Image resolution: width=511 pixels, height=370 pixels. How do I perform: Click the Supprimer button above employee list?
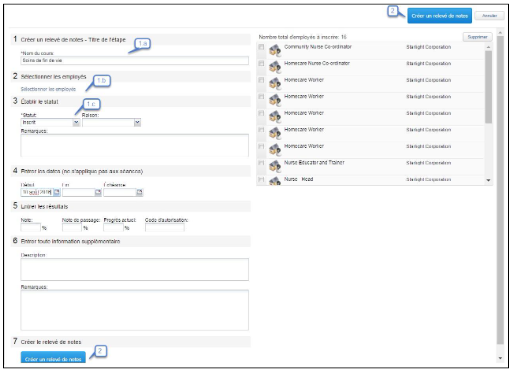(x=477, y=37)
